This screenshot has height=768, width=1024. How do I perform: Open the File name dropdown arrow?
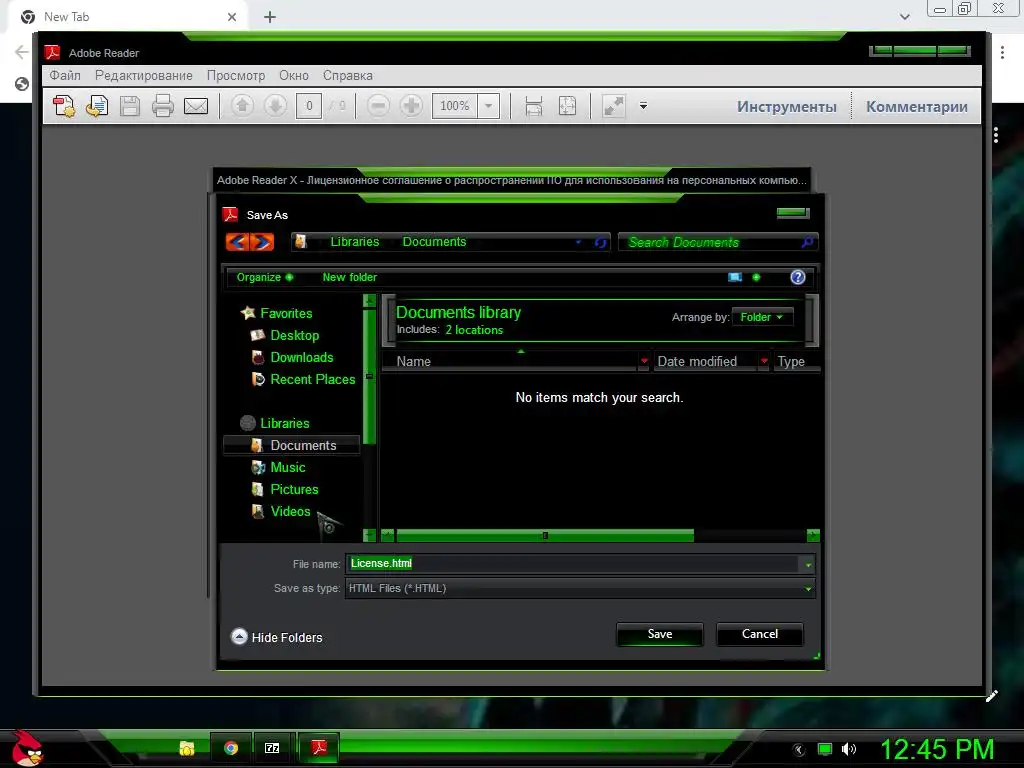[x=808, y=564]
